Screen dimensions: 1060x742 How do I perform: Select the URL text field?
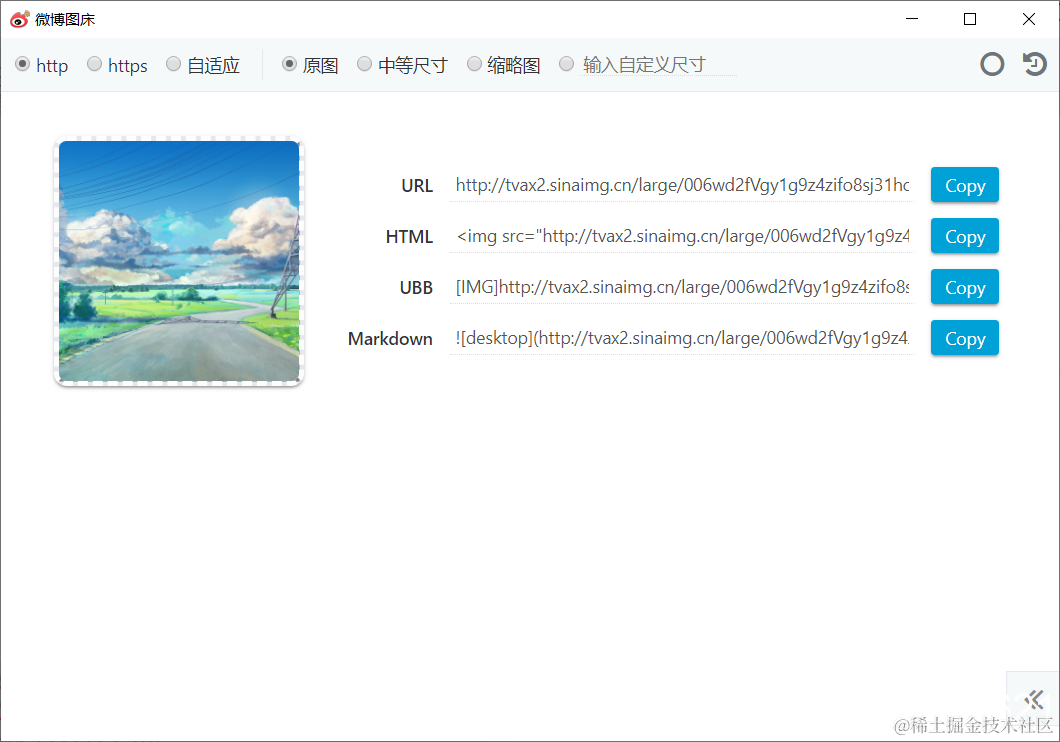pyautogui.click(x=680, y=185)
